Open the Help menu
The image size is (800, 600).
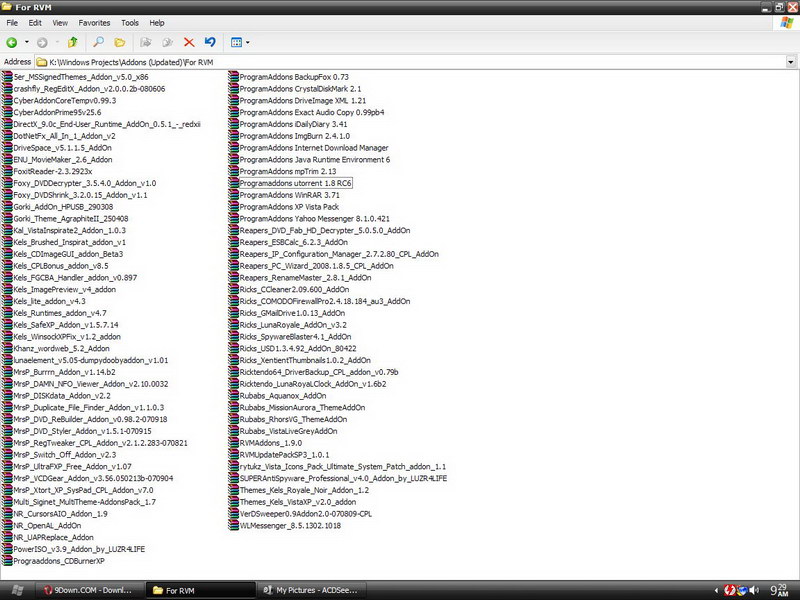pyautogui.click(x=157, y=23)
